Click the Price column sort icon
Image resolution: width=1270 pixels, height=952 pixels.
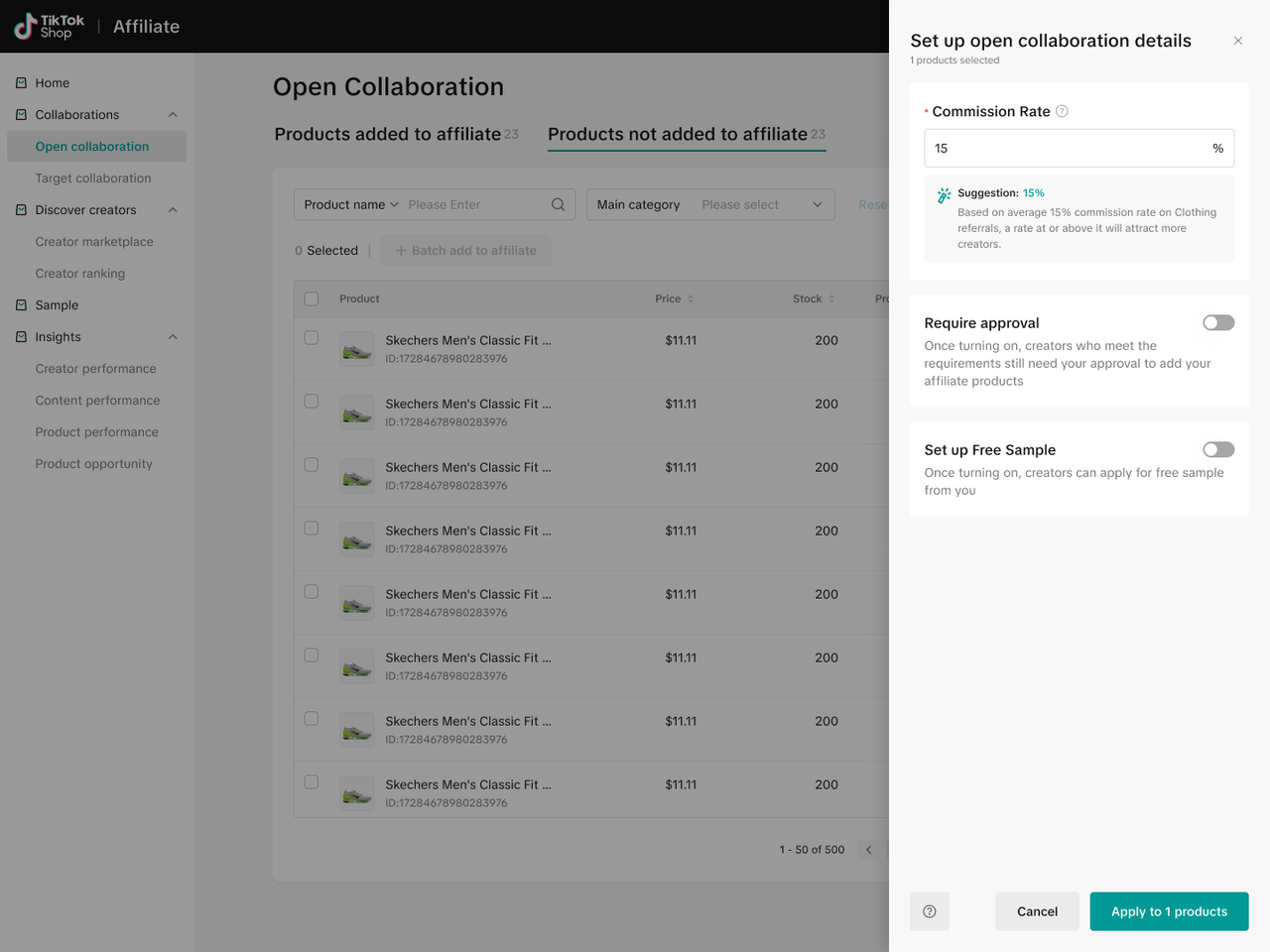(691, 298)
